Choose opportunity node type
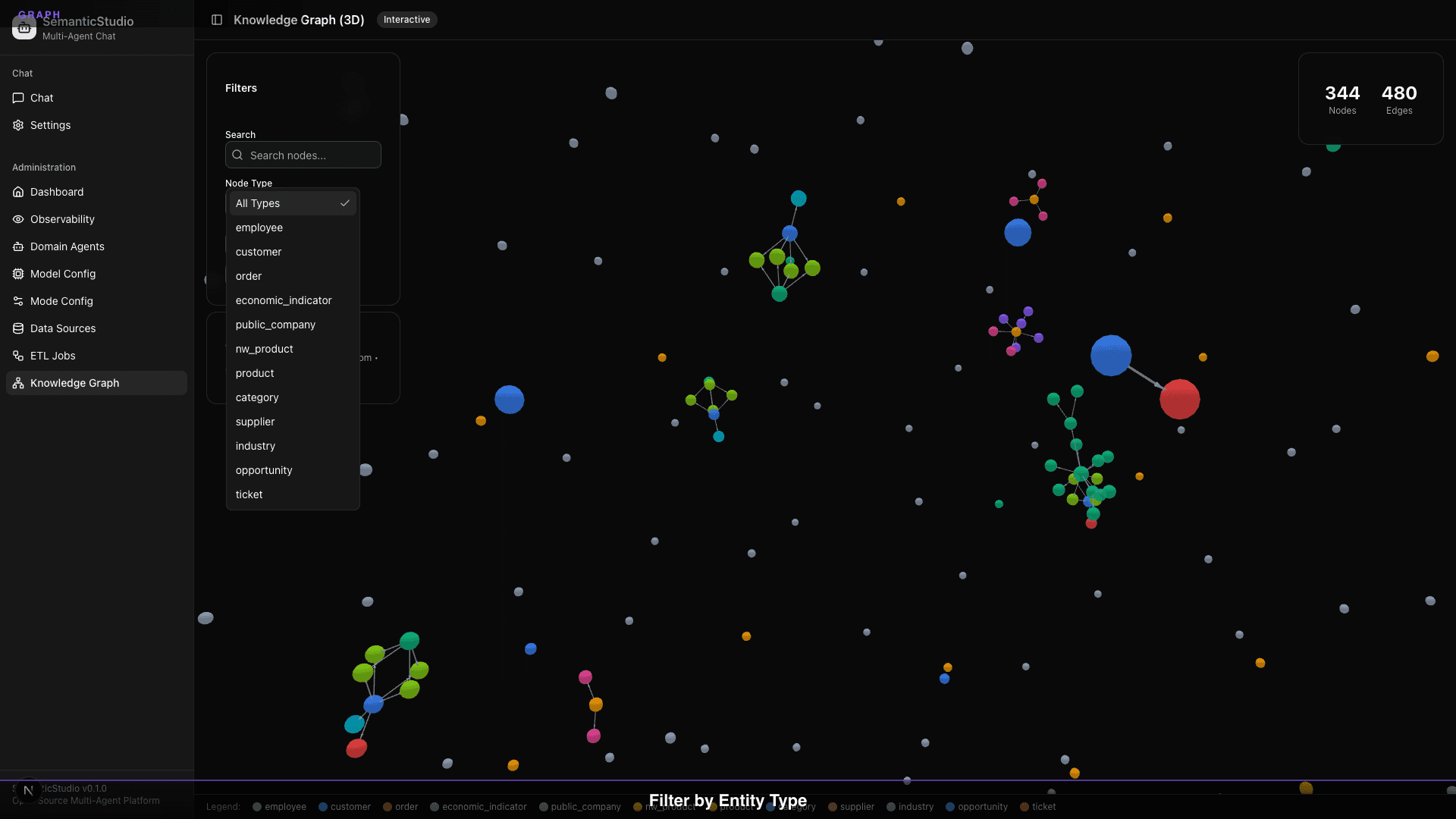The image size is (1456, 819). pyautogui.click(x=293, y=470)
